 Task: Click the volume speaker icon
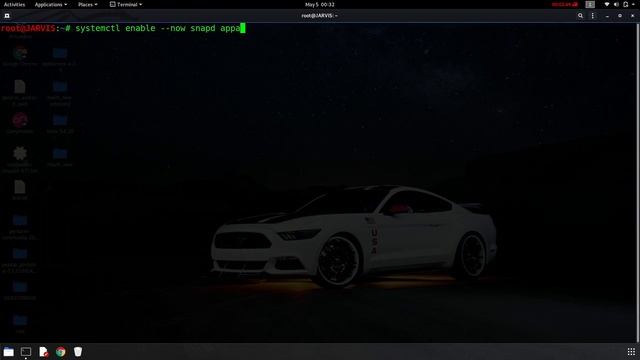coord(616,4)
